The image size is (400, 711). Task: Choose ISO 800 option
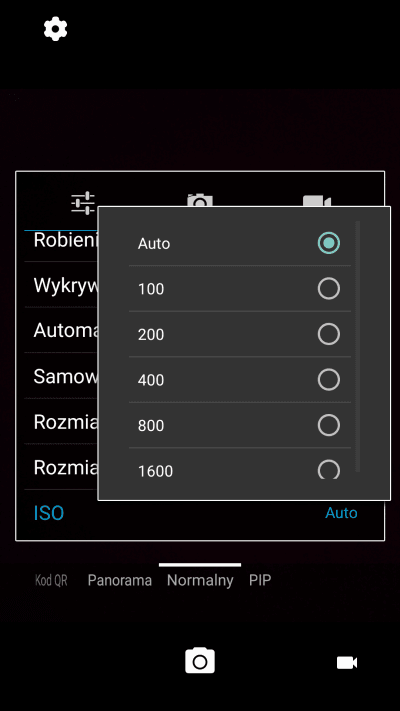(240, 425)
